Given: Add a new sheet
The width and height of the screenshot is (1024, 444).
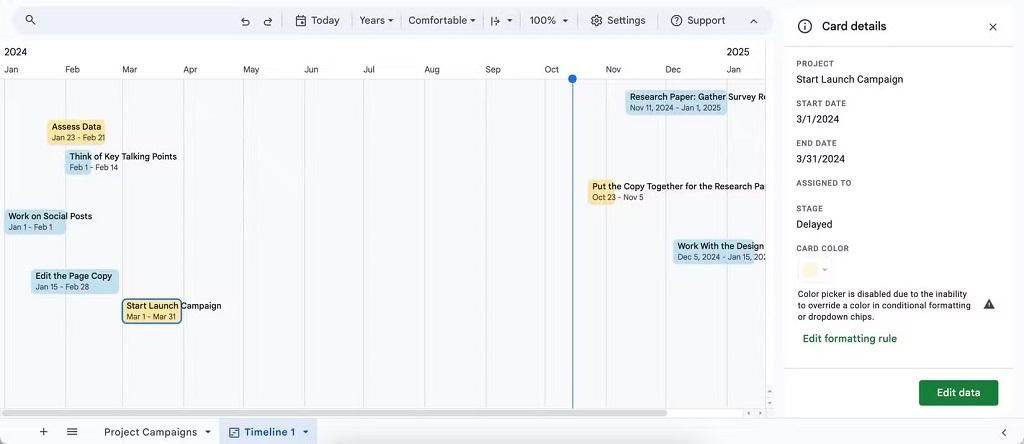Looking at the screenshot, I should point(44,432).
